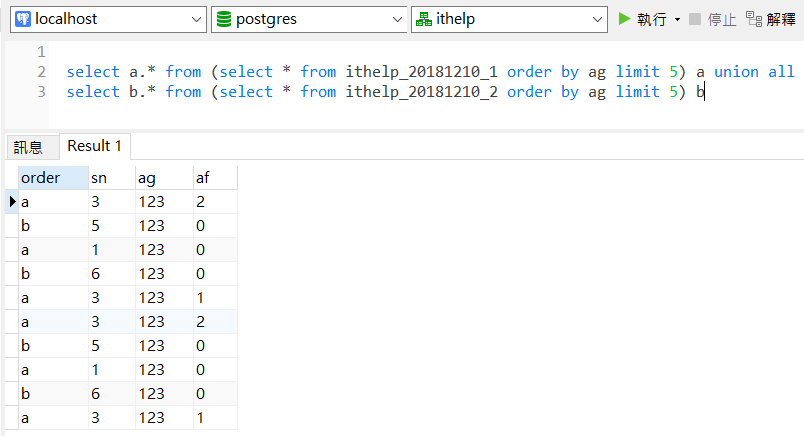Viewport: 804px width, 436px height.
Task: Click the green Run (執行) play icon
Action: click(624, 19)
